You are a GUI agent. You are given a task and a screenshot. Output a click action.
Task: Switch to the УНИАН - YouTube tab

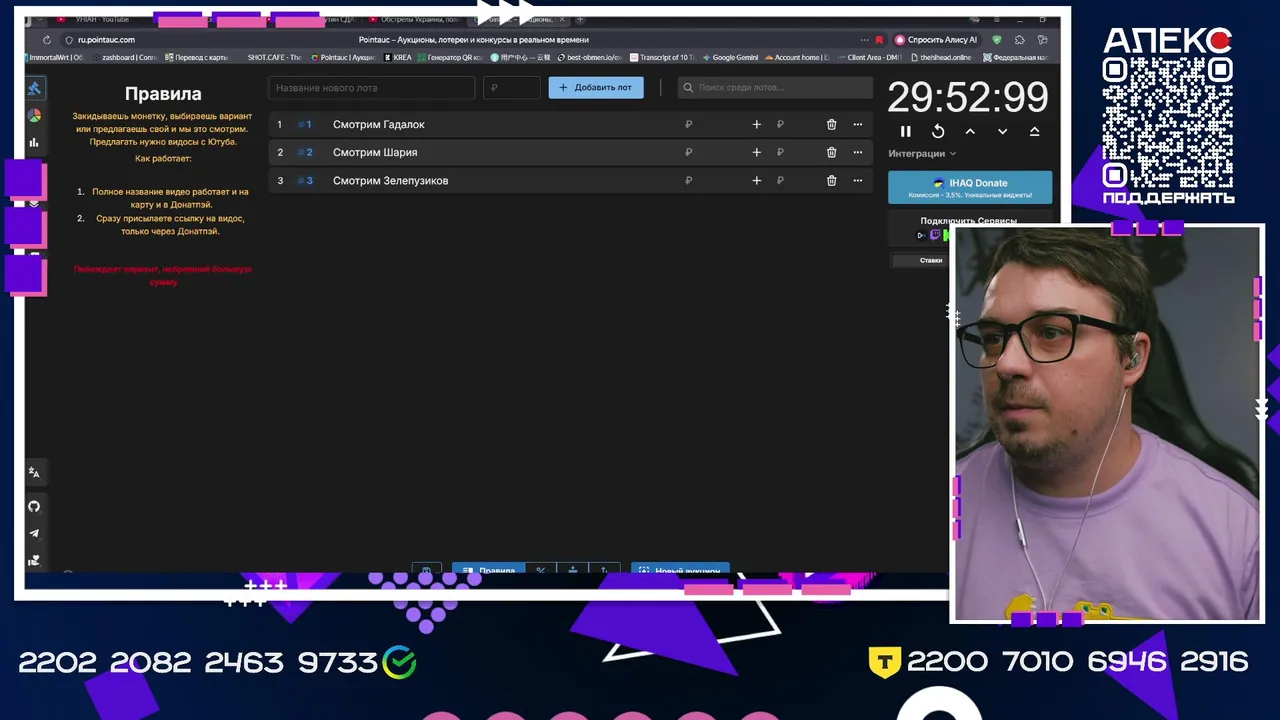coord(100,19)
